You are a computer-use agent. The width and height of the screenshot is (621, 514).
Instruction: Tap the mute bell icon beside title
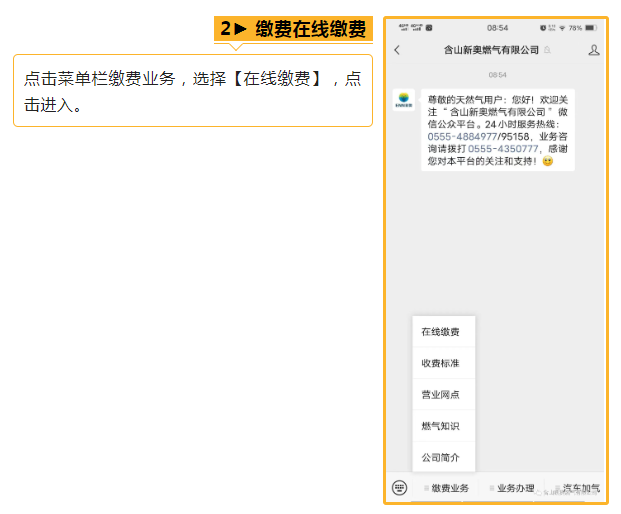point(547,50)
